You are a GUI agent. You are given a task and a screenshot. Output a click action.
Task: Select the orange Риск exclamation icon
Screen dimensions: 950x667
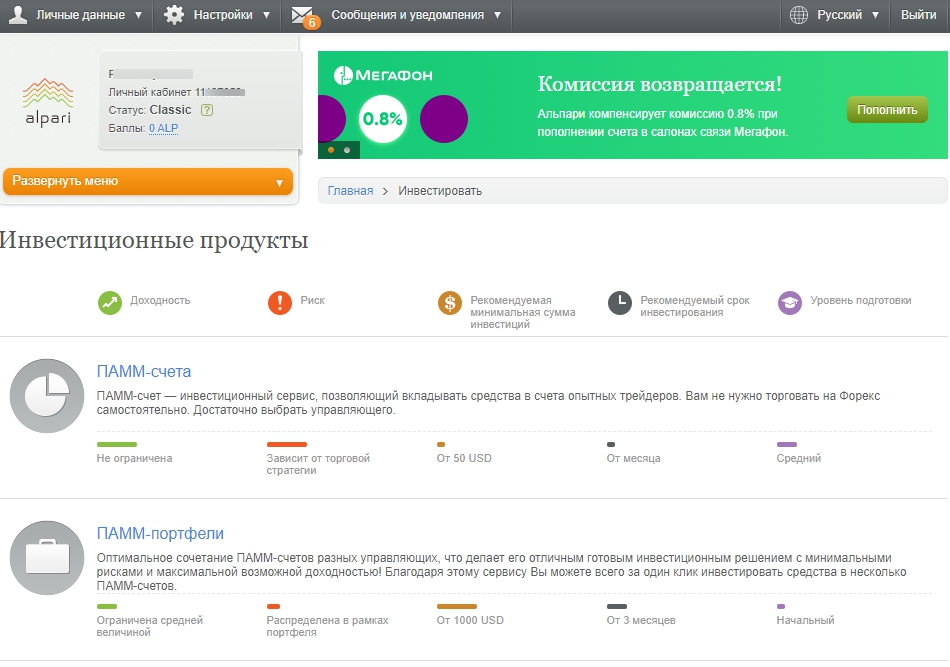click(x=281, y=299)
